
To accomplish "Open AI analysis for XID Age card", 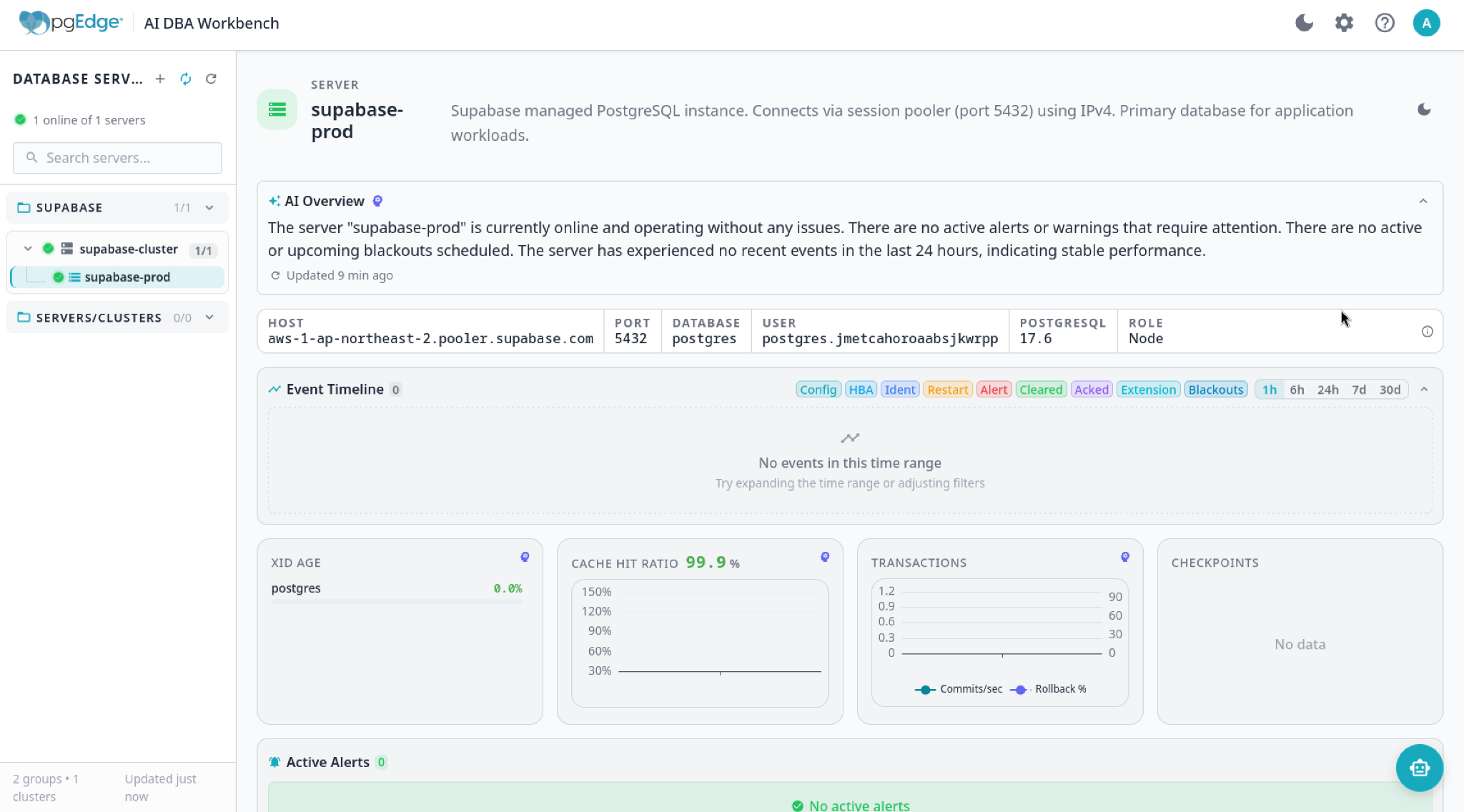I will click(525, 557).
